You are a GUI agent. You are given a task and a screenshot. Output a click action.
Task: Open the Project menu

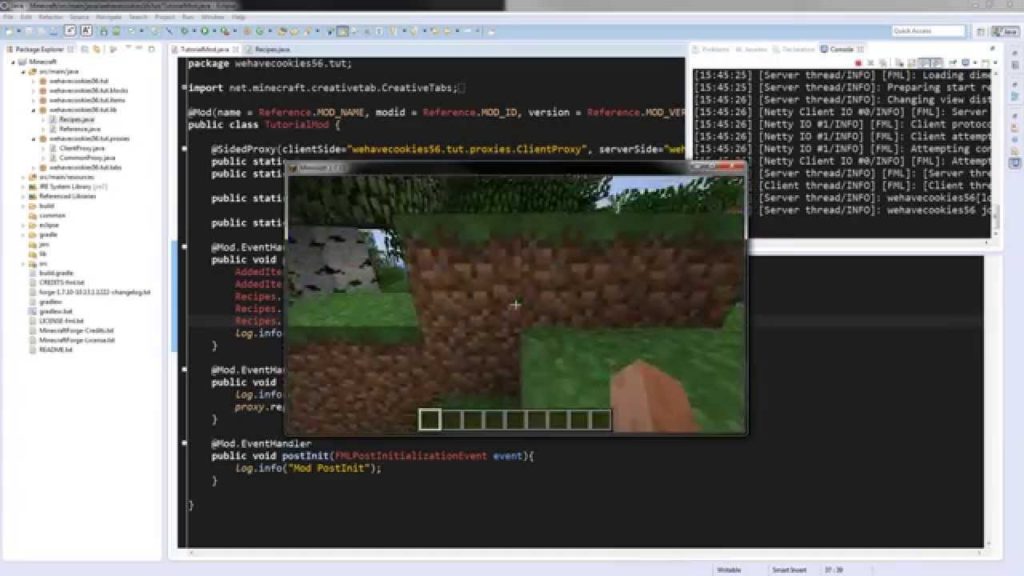[165, 17]
